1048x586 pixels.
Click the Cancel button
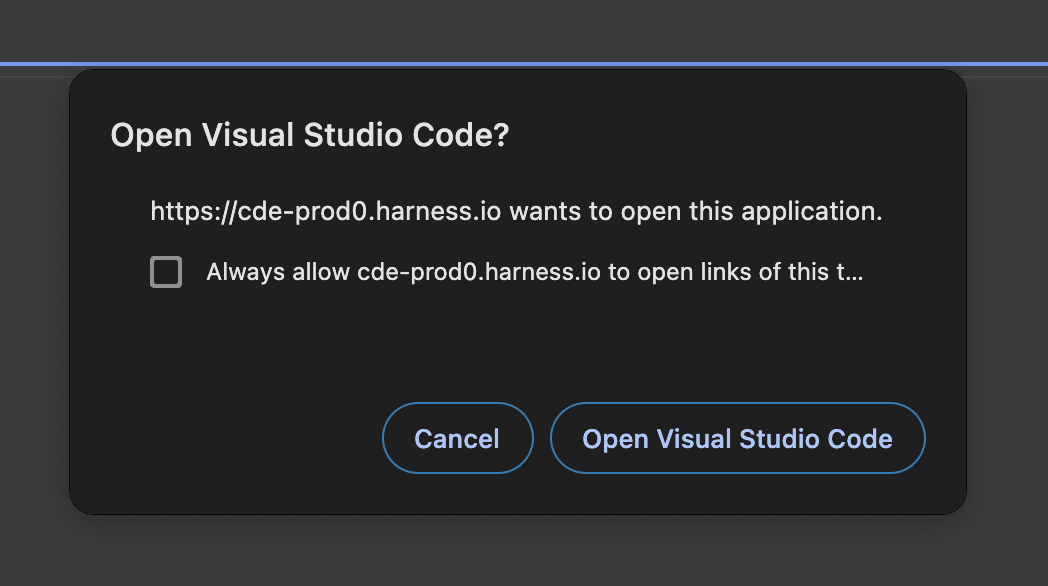[457, 438]
